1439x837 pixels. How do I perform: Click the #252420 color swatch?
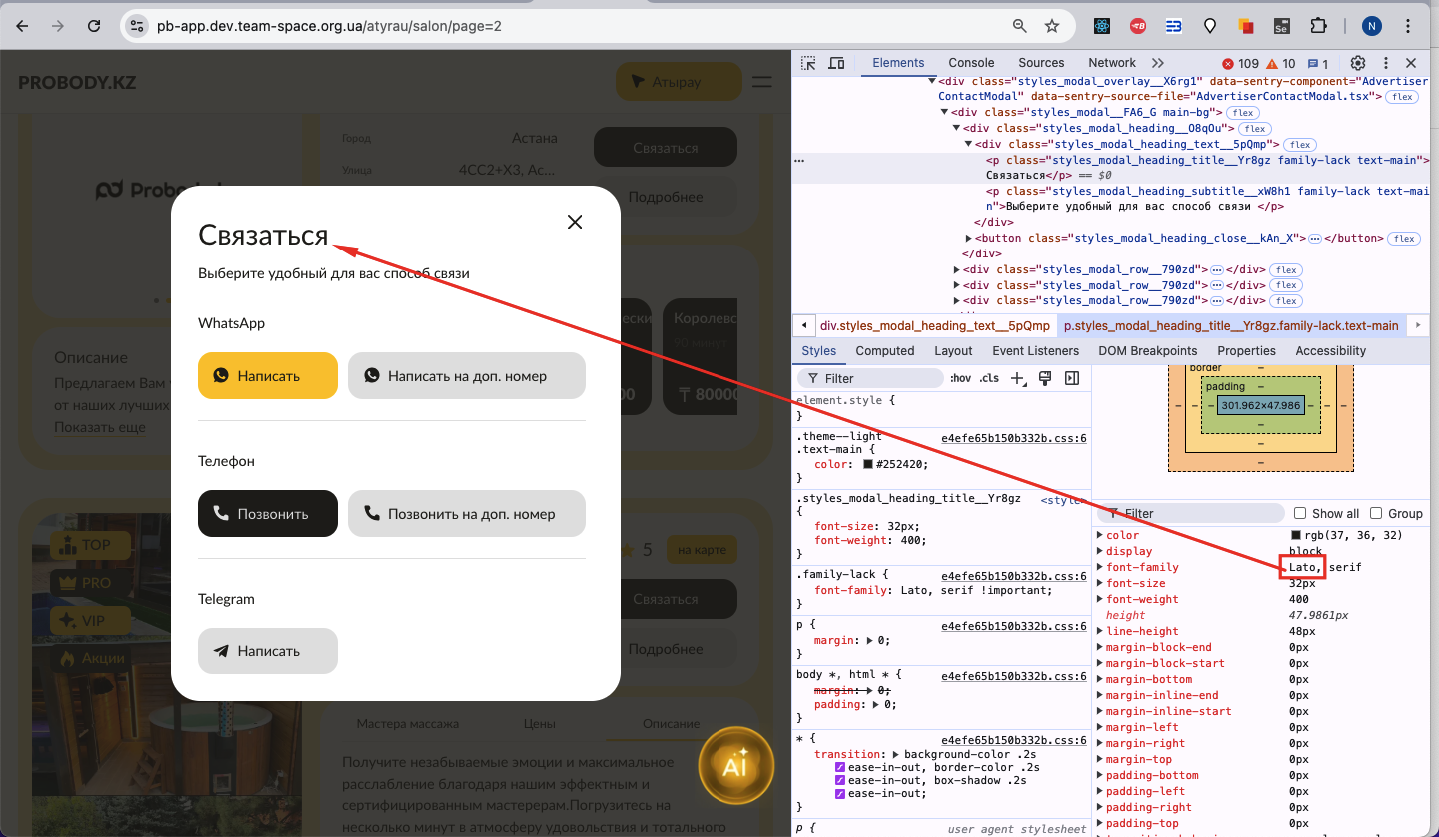tap(868, 465)
